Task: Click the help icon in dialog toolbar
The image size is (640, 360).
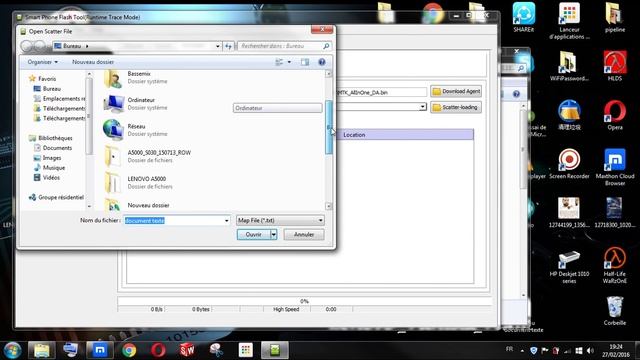Action: pos(322,62)
